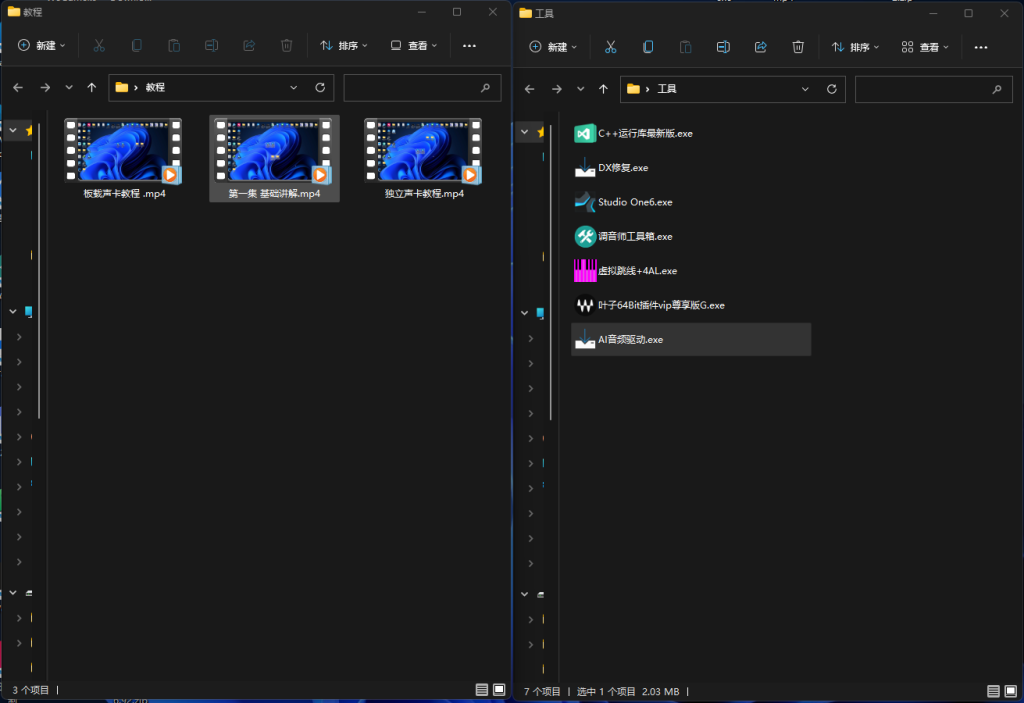Click the Share icon in the 教程 window toolbar
This screenshot has height=703, width=1024.
[249, 45]
